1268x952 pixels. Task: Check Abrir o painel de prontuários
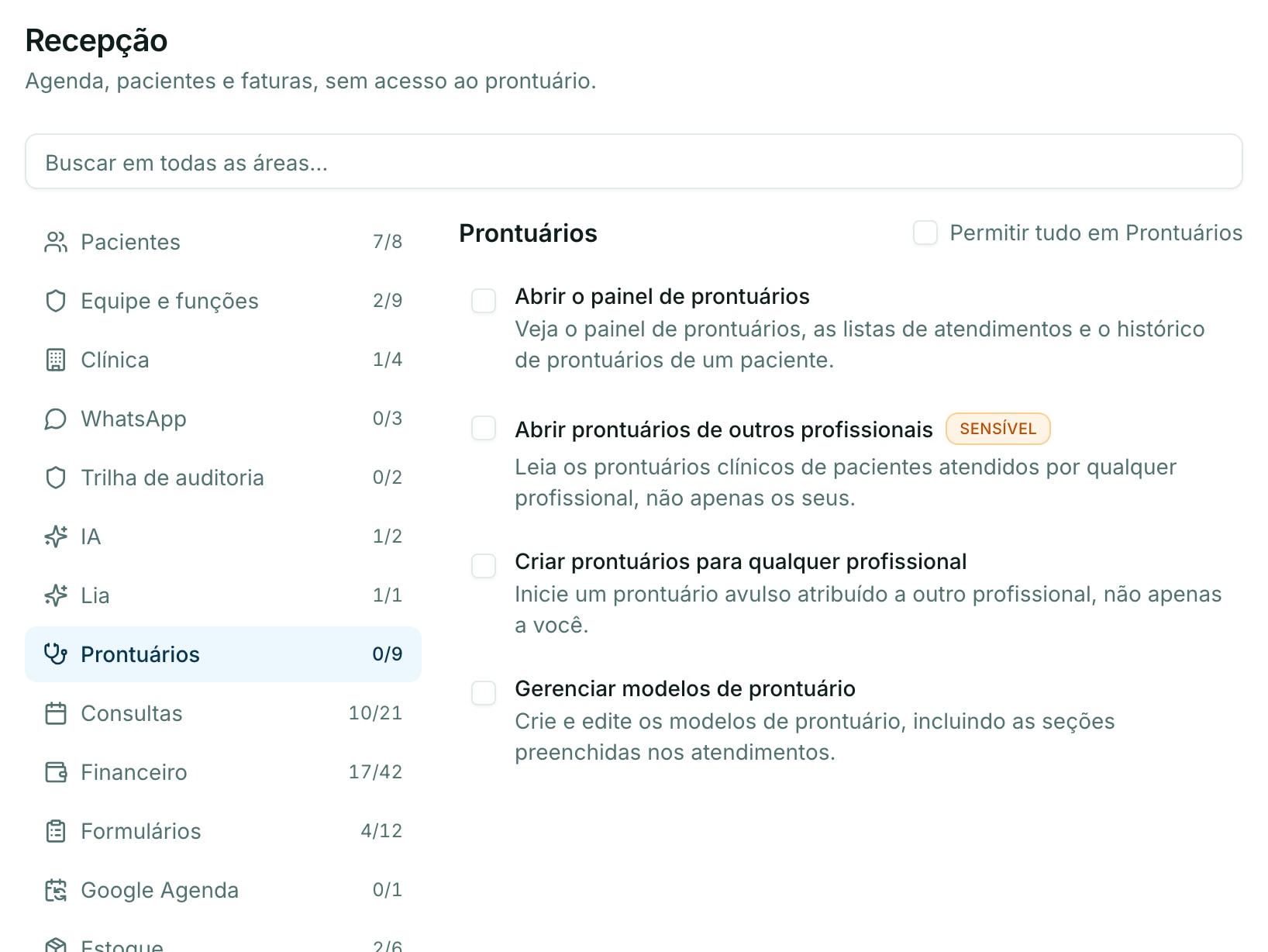484,301
